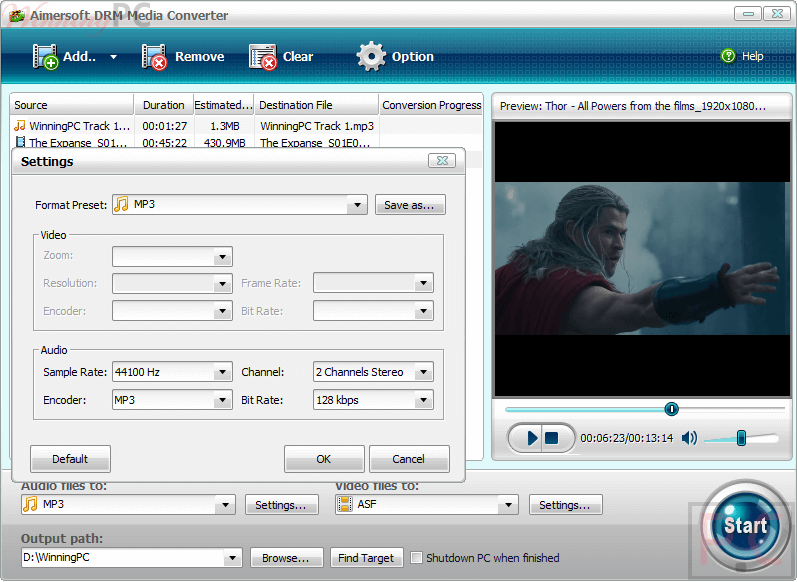The width and height of the screenshot is (797, 582).
Task: Expand the Channel dropdown
Action: pyautogui.click(x=423, y=372)
